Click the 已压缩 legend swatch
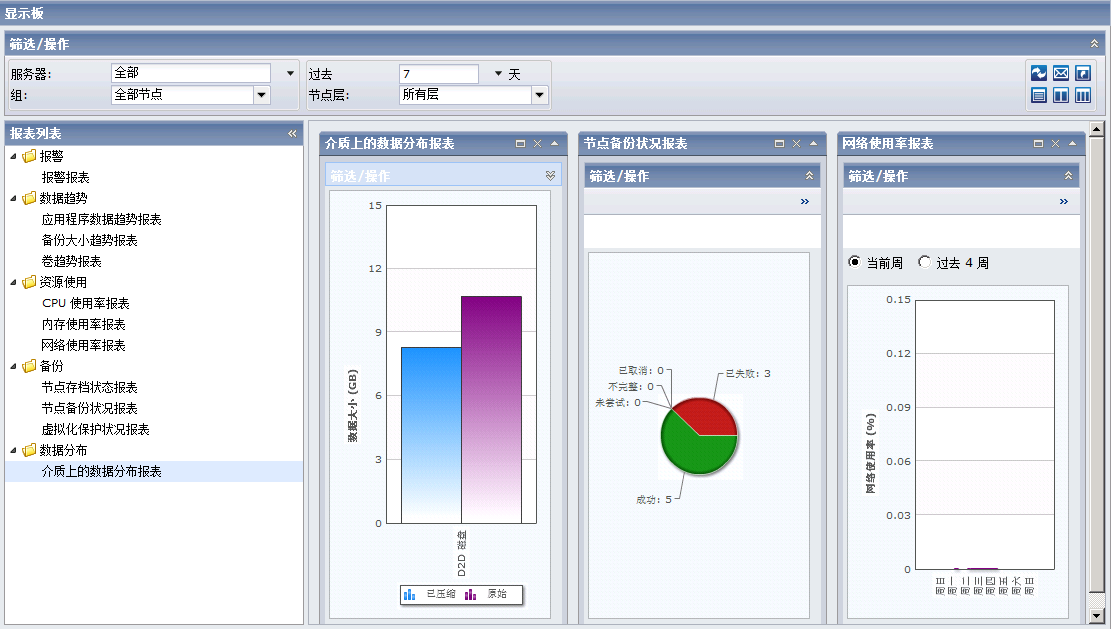Screen dimensions: 1111x629 410,594
